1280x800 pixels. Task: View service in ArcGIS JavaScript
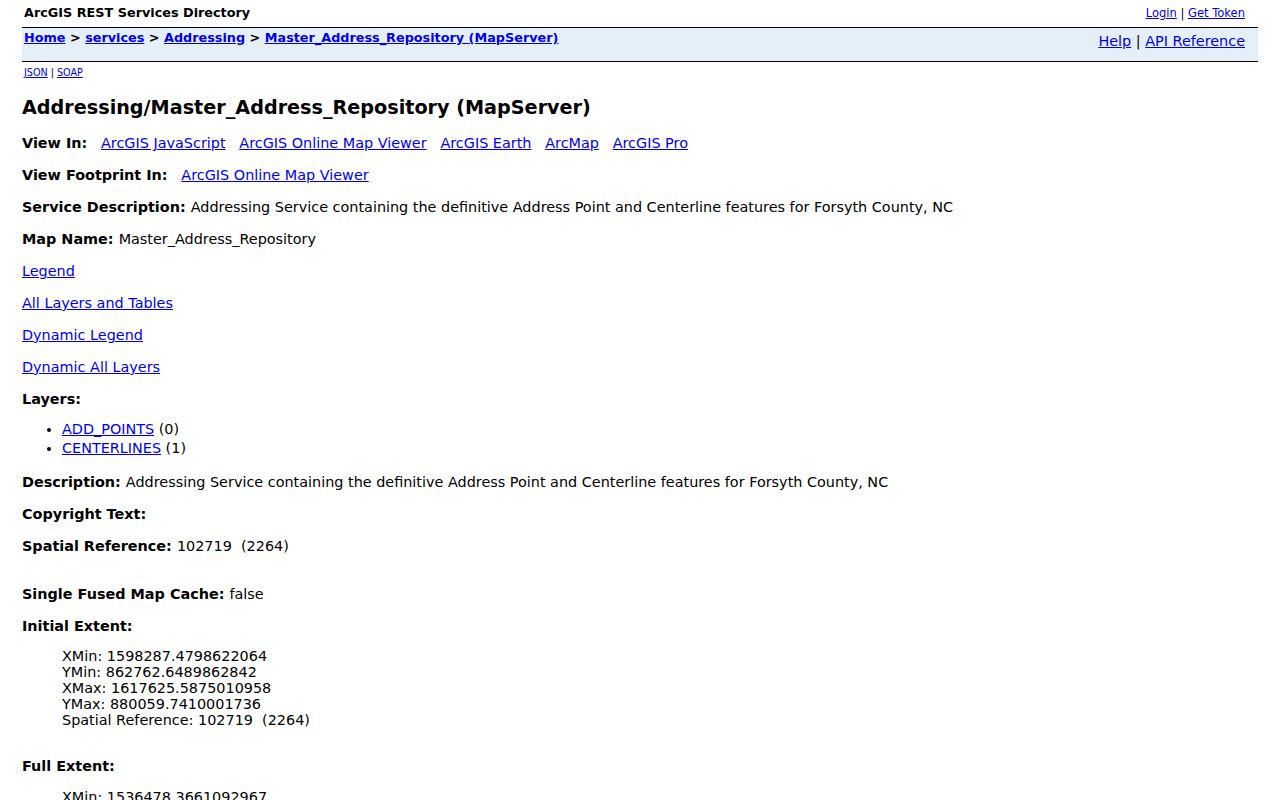coord(163,143)
